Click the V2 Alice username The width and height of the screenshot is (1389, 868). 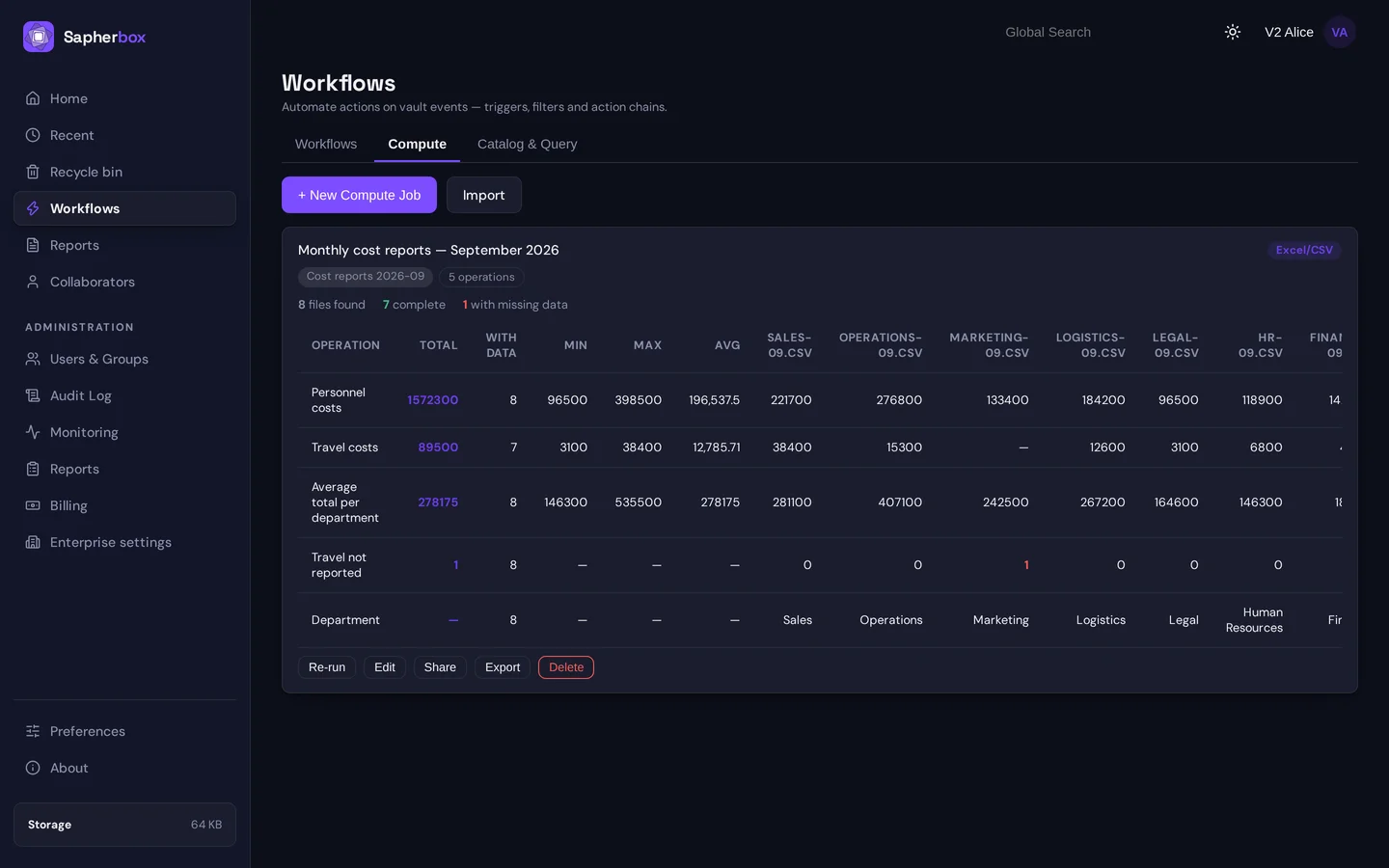(x=1289, y=32)
